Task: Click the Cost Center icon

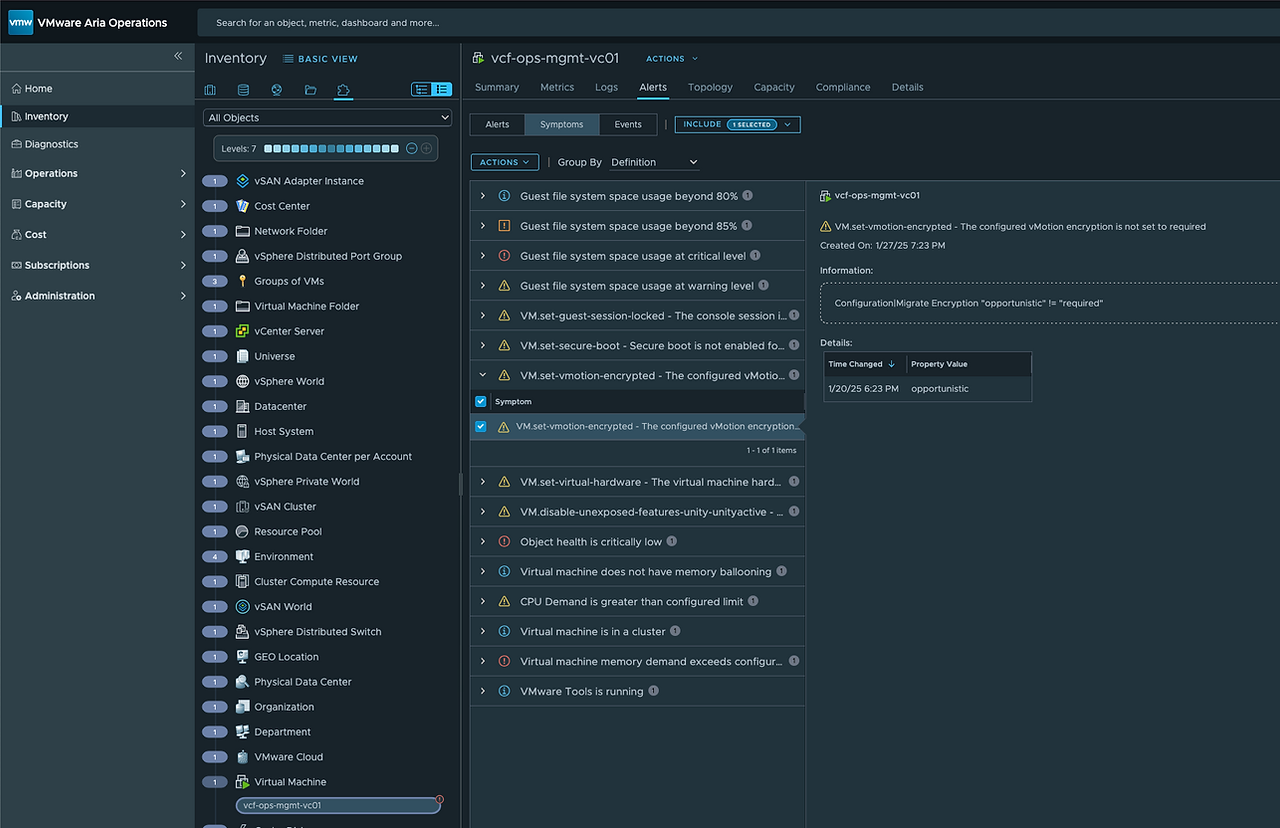Action: [242, 206]
